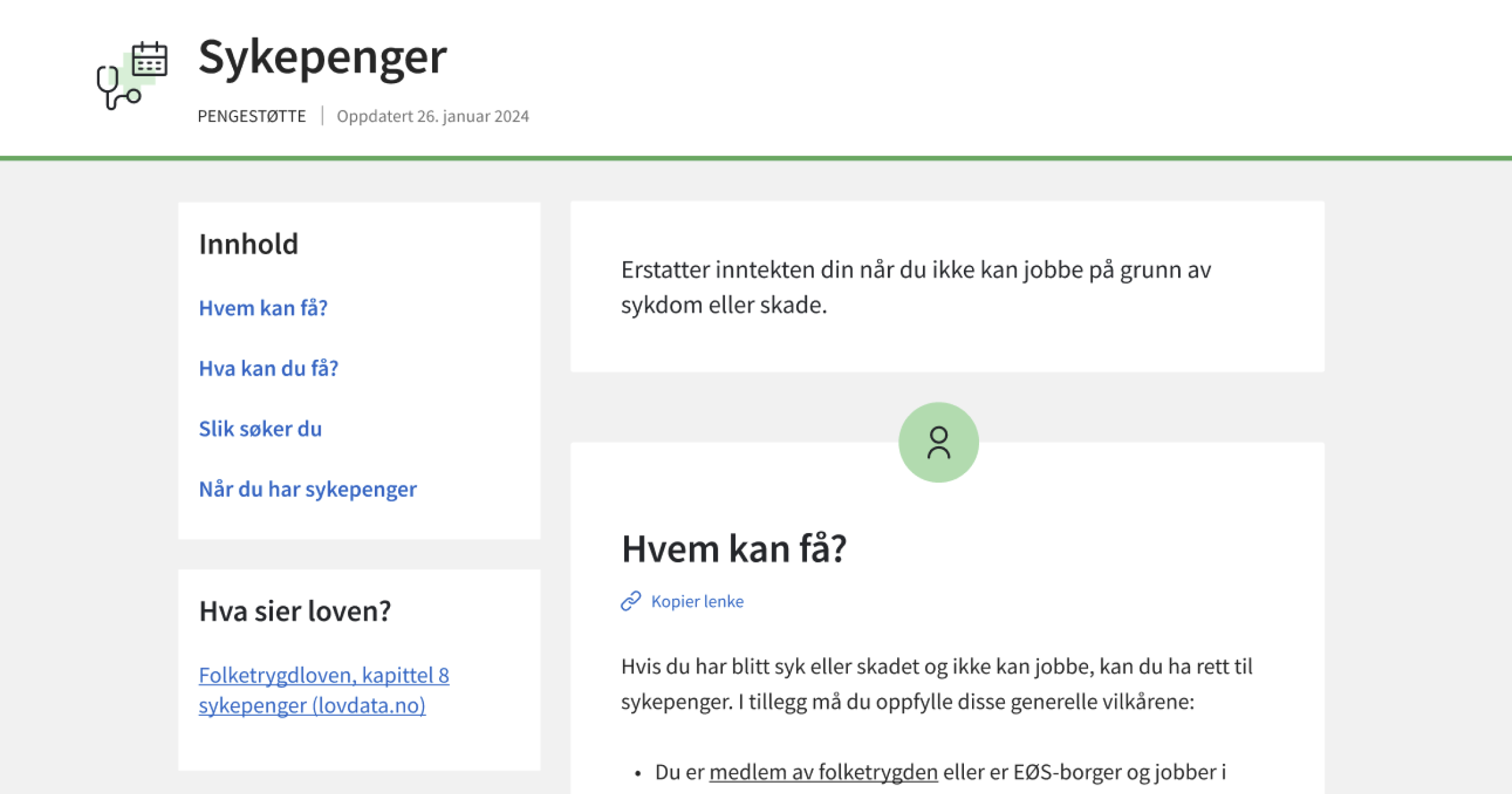Click the Sykepenger page title

pyautogui.click(x=323, y=58)
